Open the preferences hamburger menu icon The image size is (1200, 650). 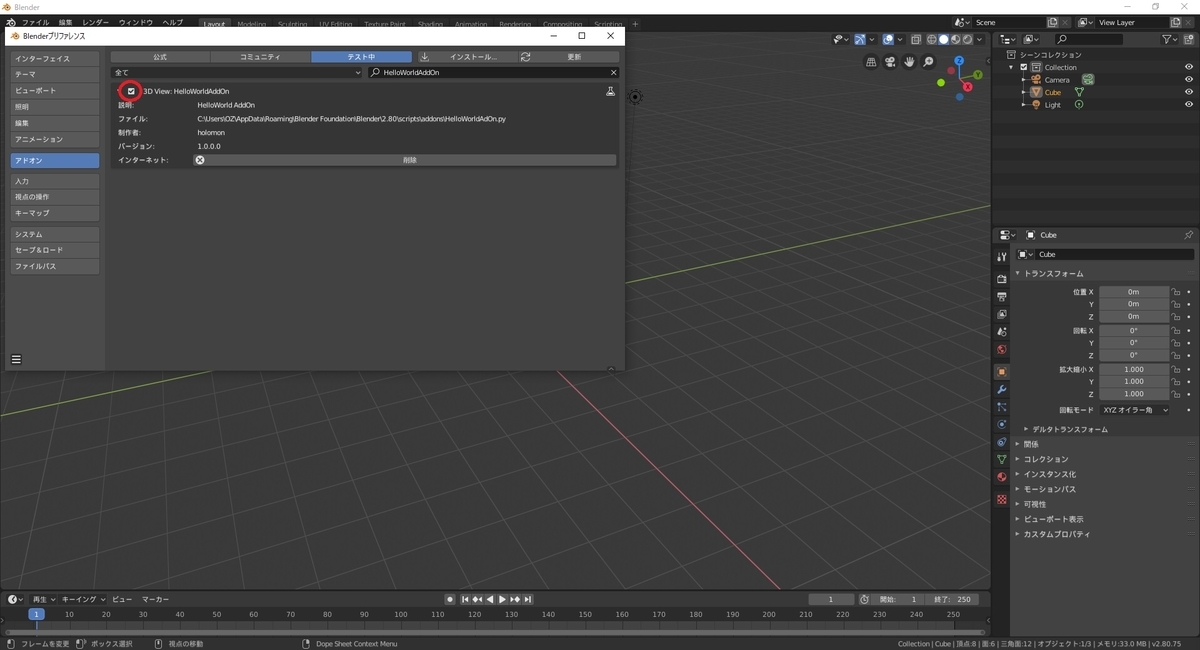[16, 359]
